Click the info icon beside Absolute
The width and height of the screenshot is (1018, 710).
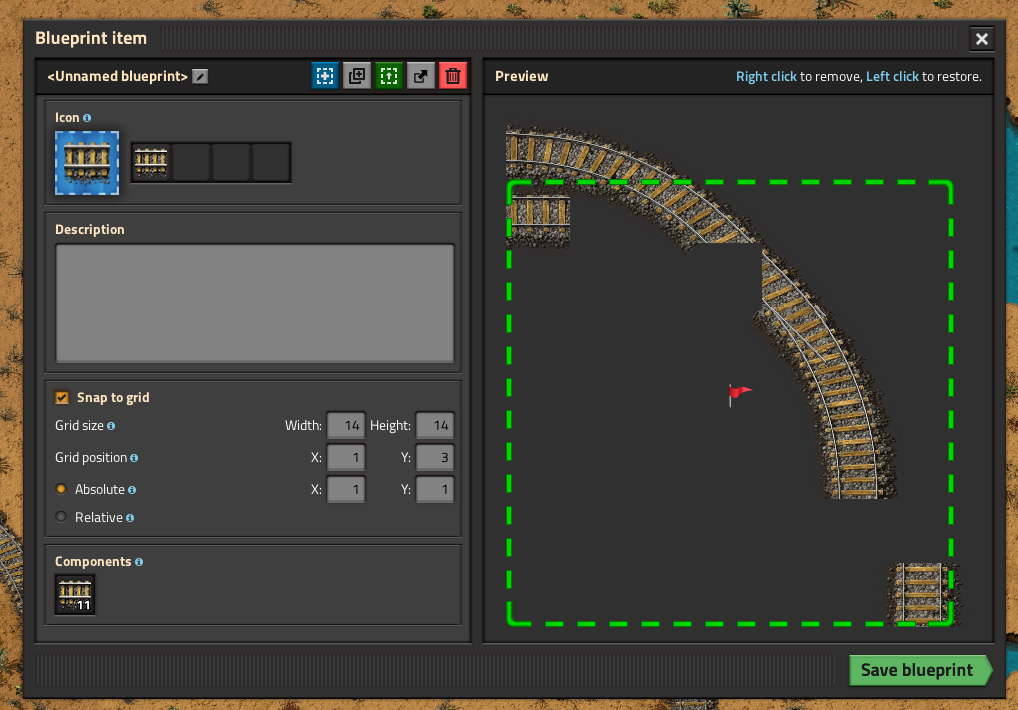pyautogui.click(x=132, y=490)
